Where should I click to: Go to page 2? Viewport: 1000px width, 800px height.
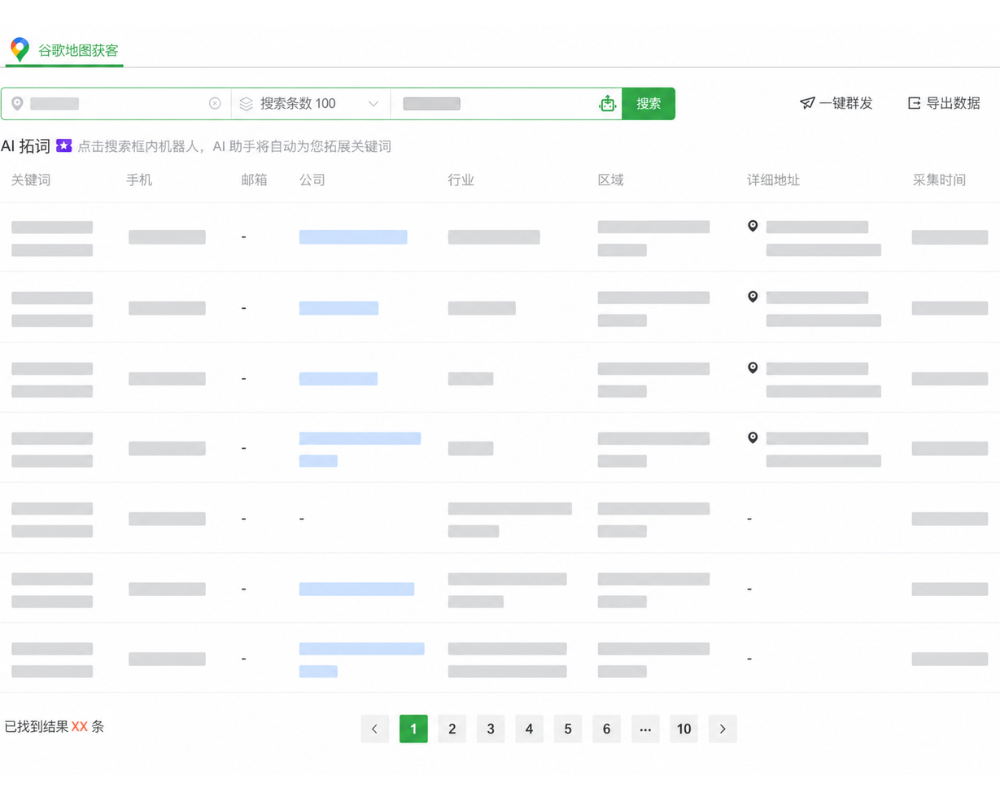(x=452, y=729)
